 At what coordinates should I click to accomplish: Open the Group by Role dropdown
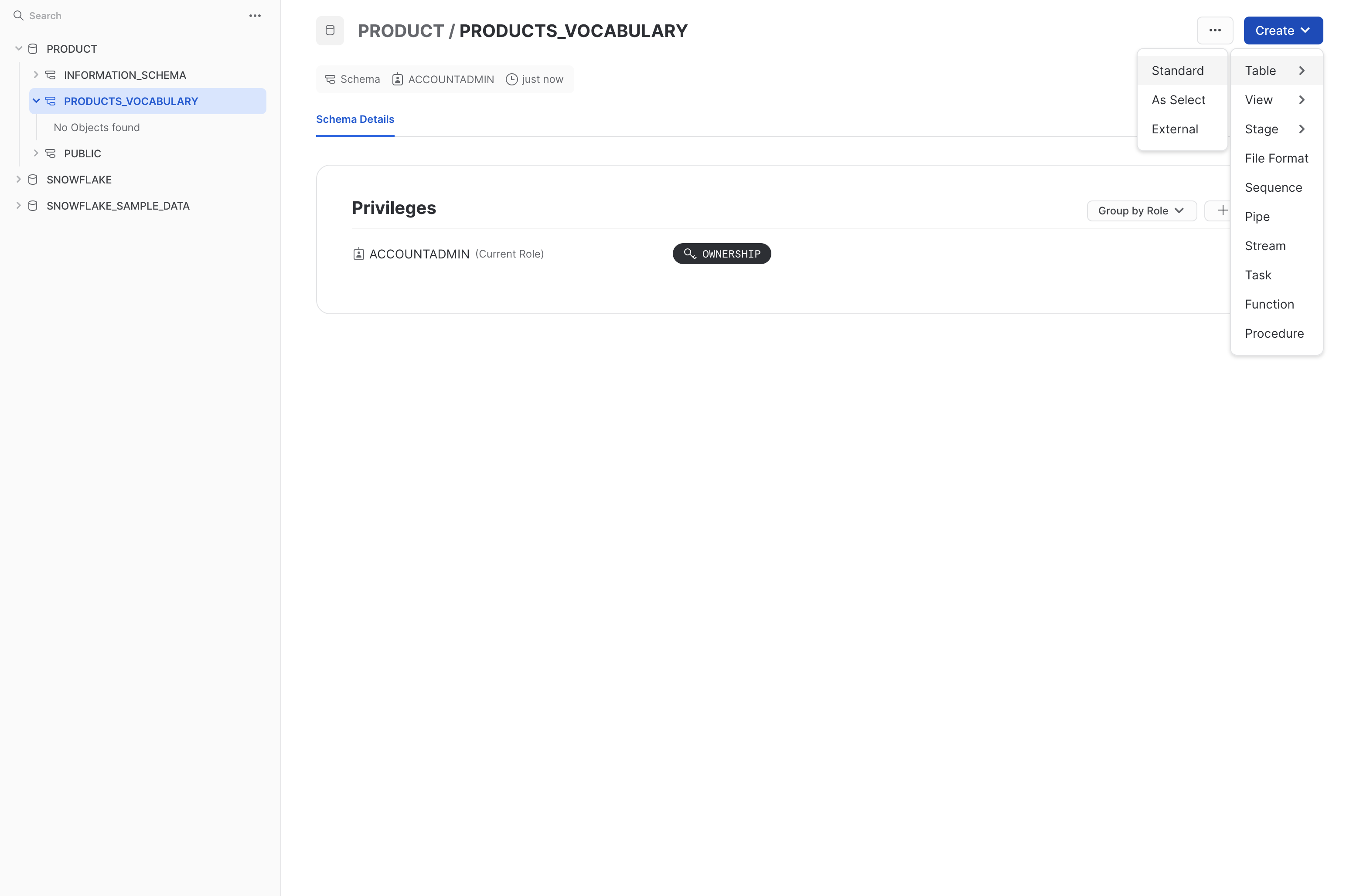click(1141, 210)
